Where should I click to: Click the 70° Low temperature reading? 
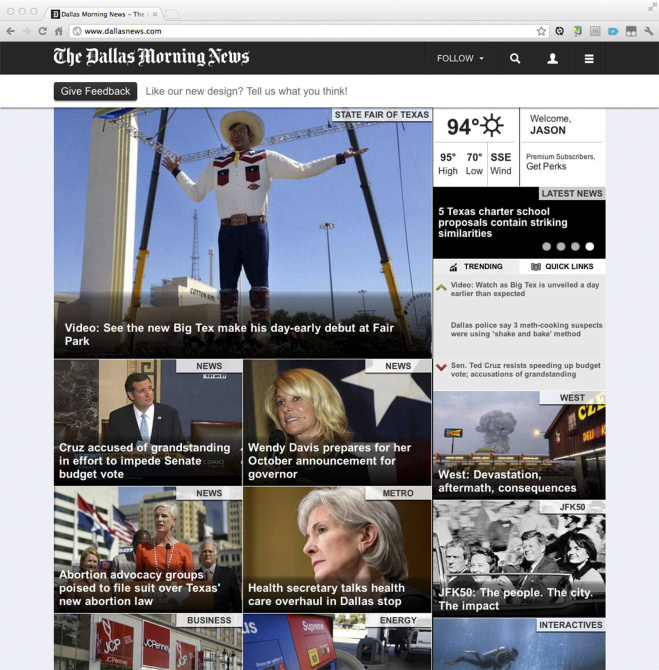474,164
